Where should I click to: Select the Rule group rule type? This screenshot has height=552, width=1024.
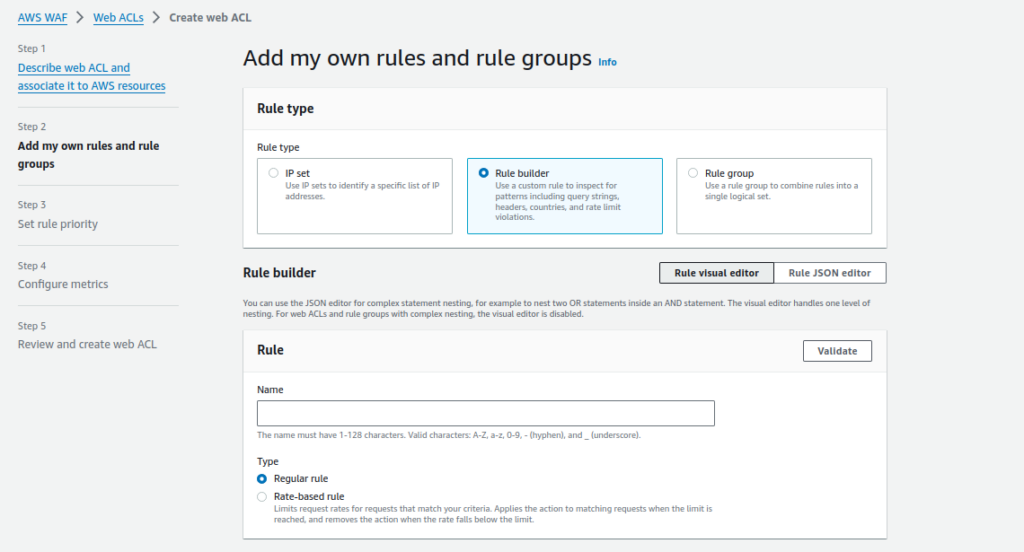pyautogui.click(x=694, y=173)
